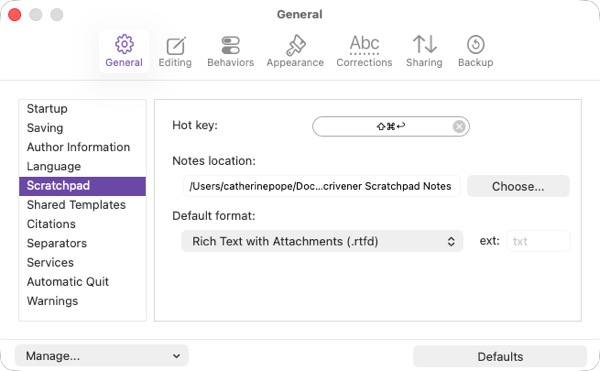The image size is (600, 371).
Task: Open the Corrections preferences pane
Action: click(x=364, y=51)
